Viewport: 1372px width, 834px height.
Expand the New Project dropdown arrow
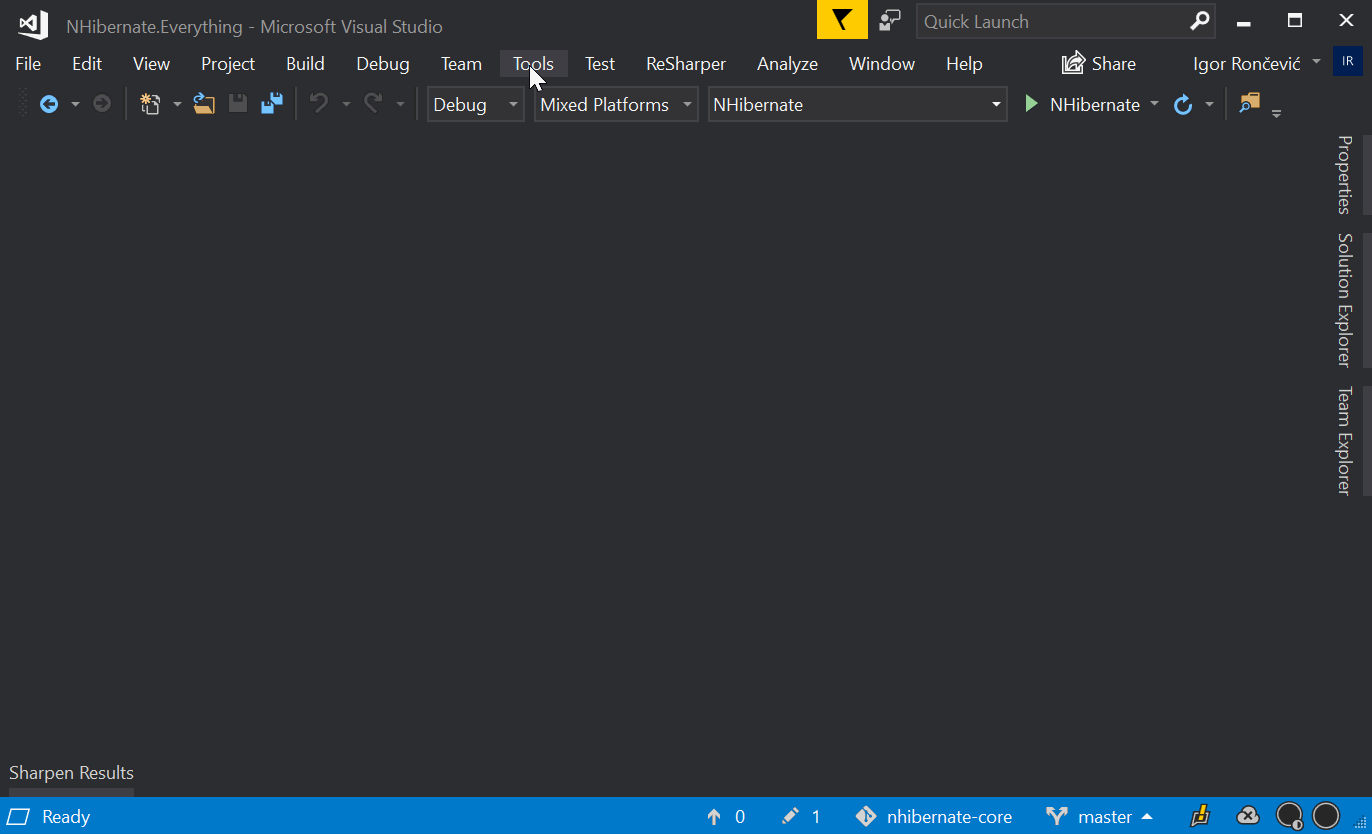click(177, 104)
